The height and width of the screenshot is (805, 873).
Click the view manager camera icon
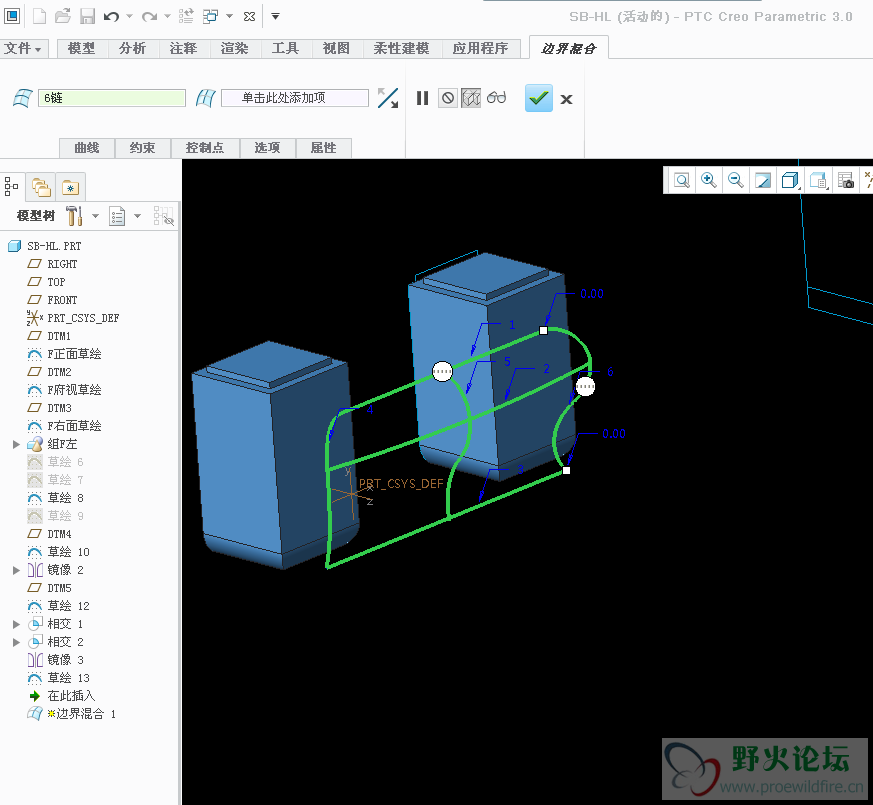coord(845,180)
